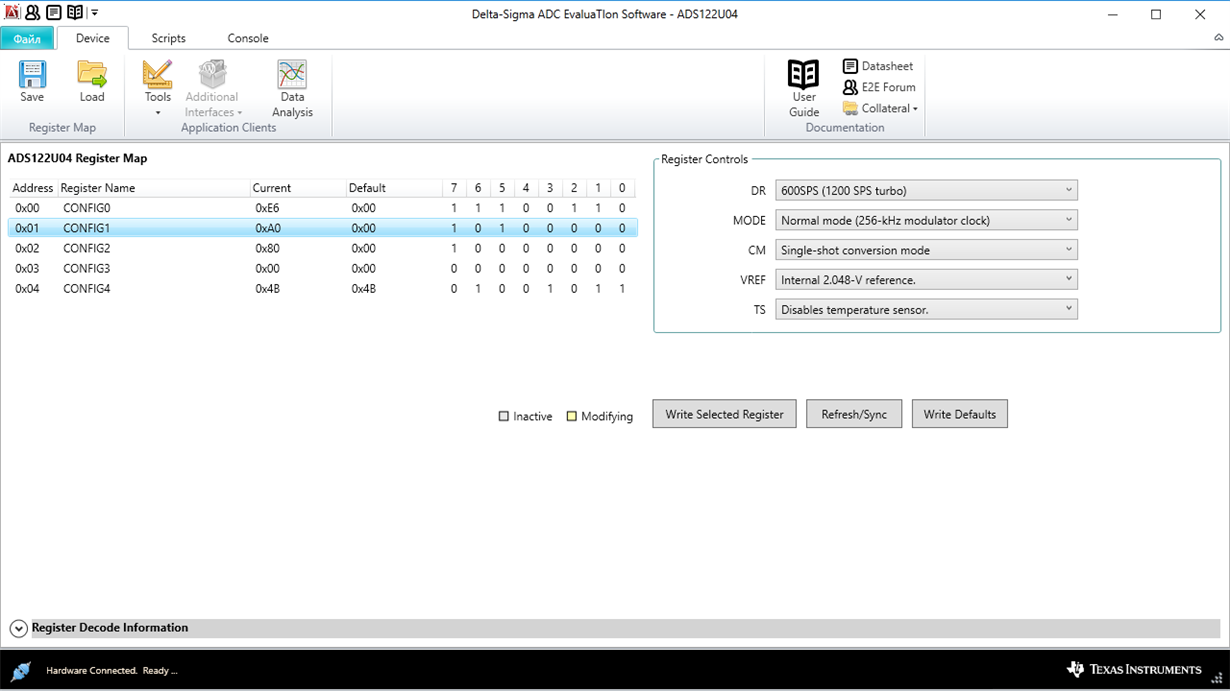Select the CONFIG0 register row
This screenshot has height=691, width=1230.
tap(323, 208)
